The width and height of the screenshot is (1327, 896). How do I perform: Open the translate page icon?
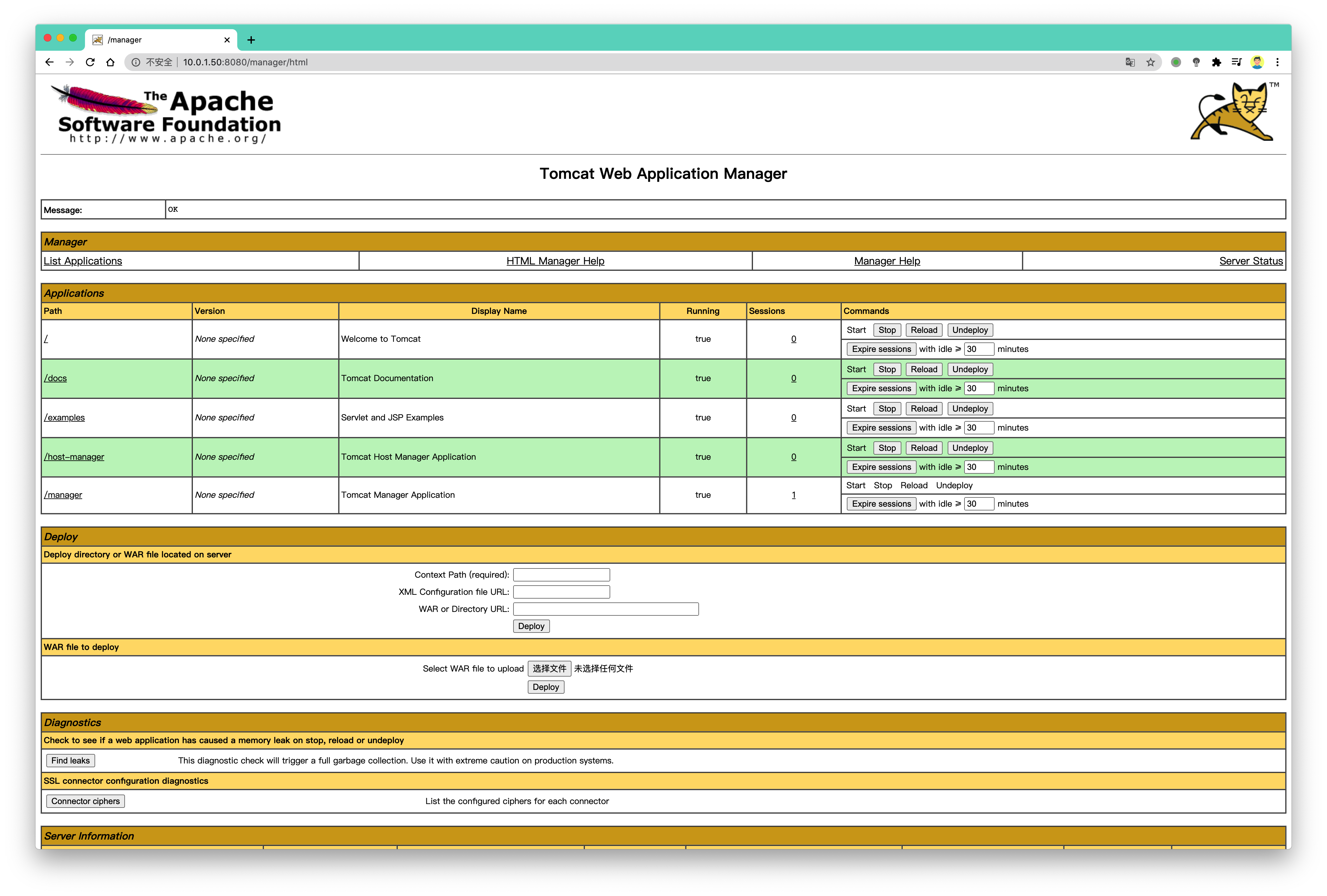[1130, 62]
